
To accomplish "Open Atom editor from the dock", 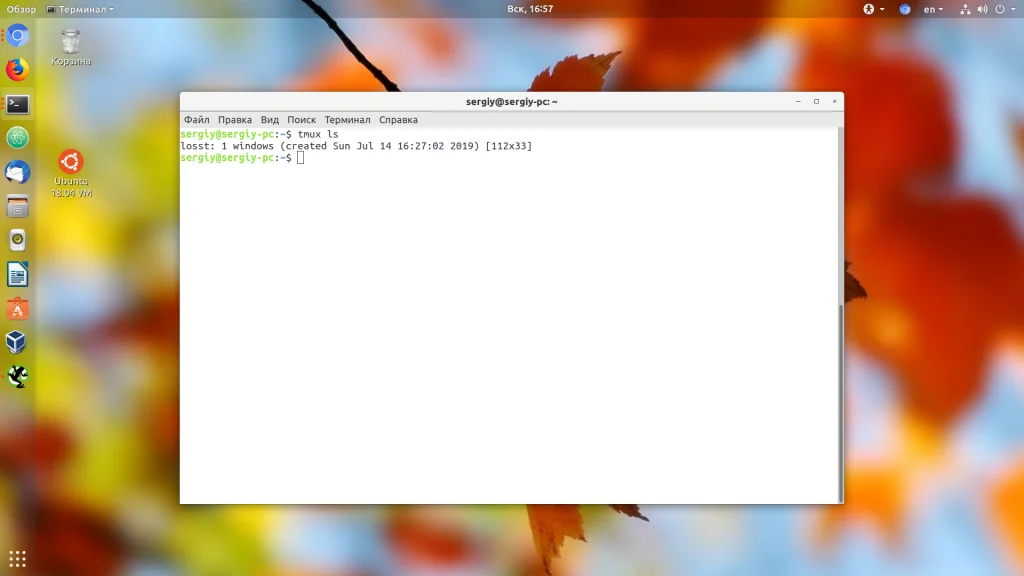I will [18, 138].
